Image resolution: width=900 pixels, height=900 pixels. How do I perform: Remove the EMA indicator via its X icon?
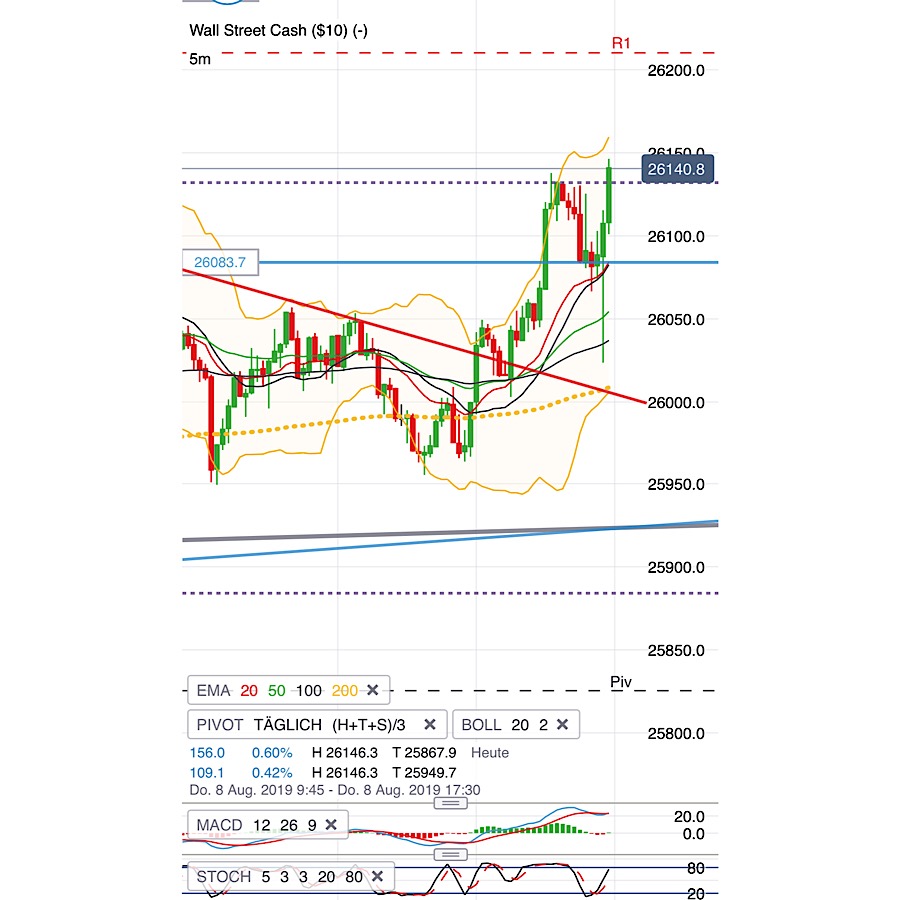click(372, 690)
